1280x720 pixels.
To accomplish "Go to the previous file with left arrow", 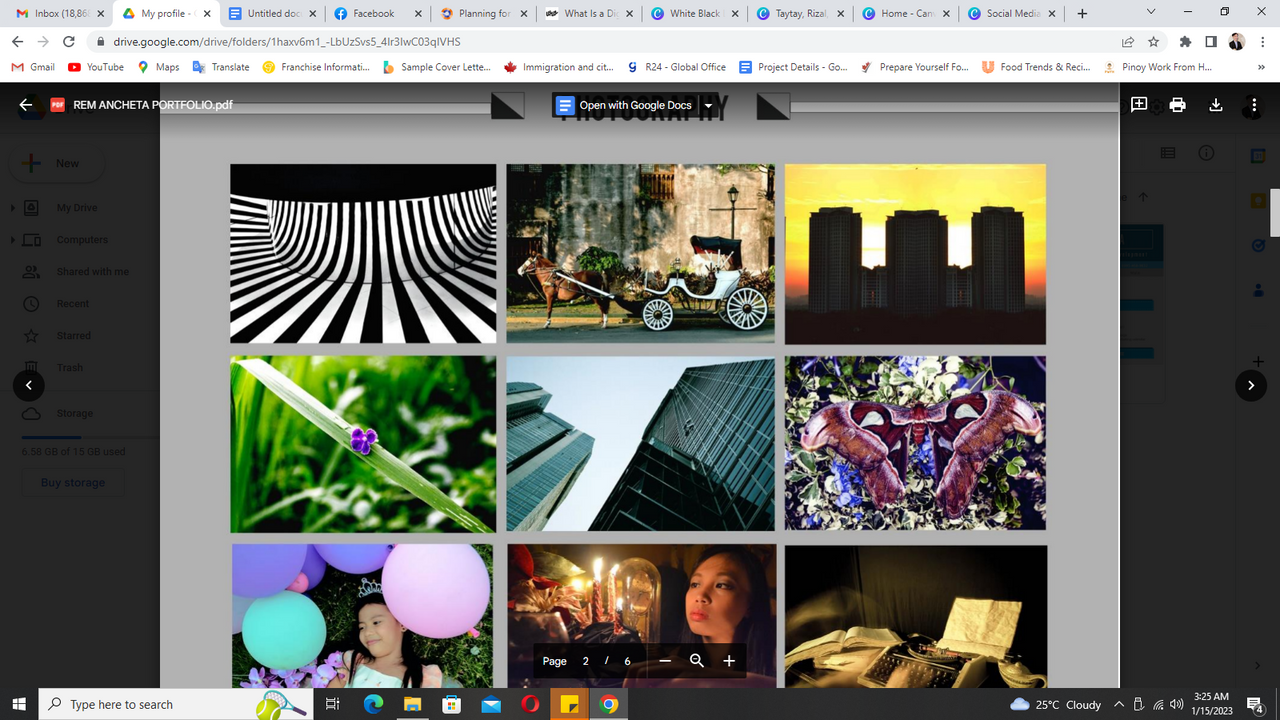I will pos(28,385).
